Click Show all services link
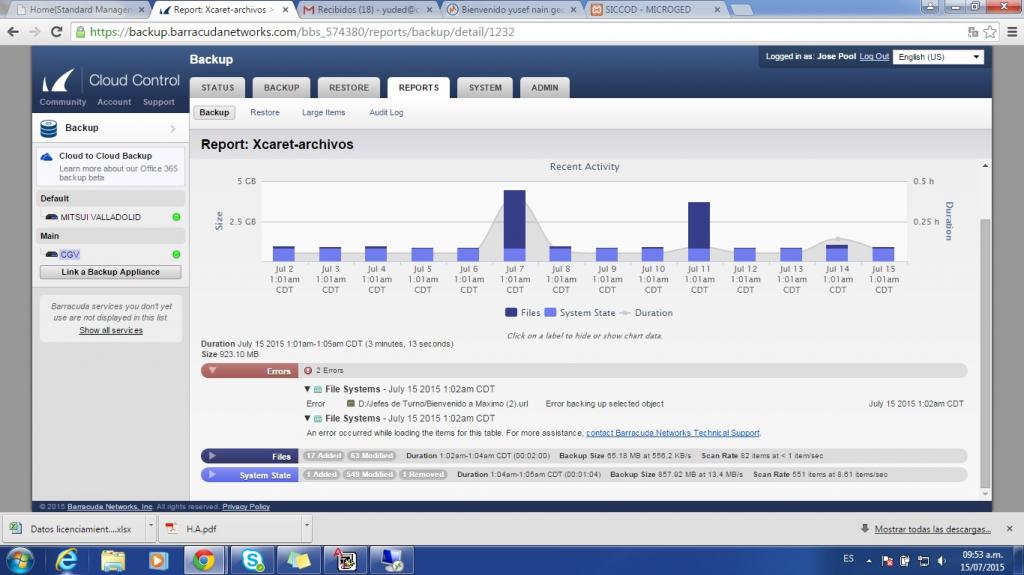 [111, 331]
